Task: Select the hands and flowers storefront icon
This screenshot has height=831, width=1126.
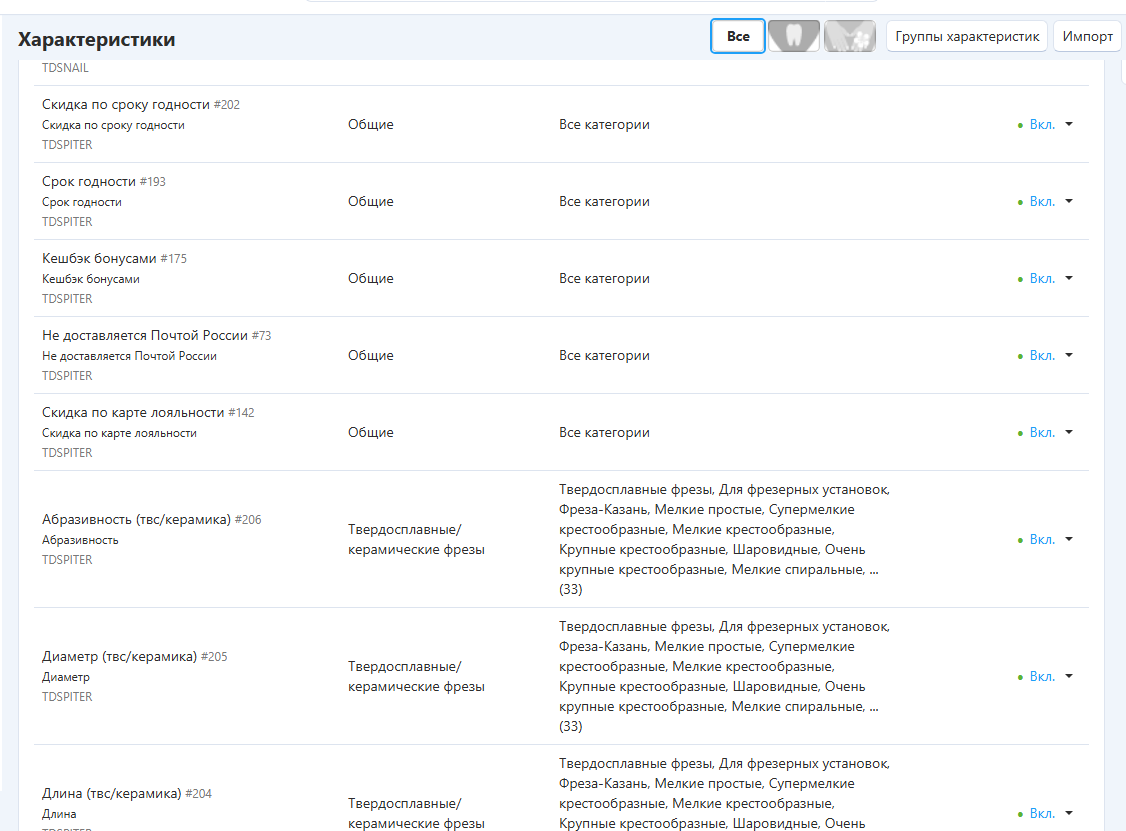Action: 850,37
